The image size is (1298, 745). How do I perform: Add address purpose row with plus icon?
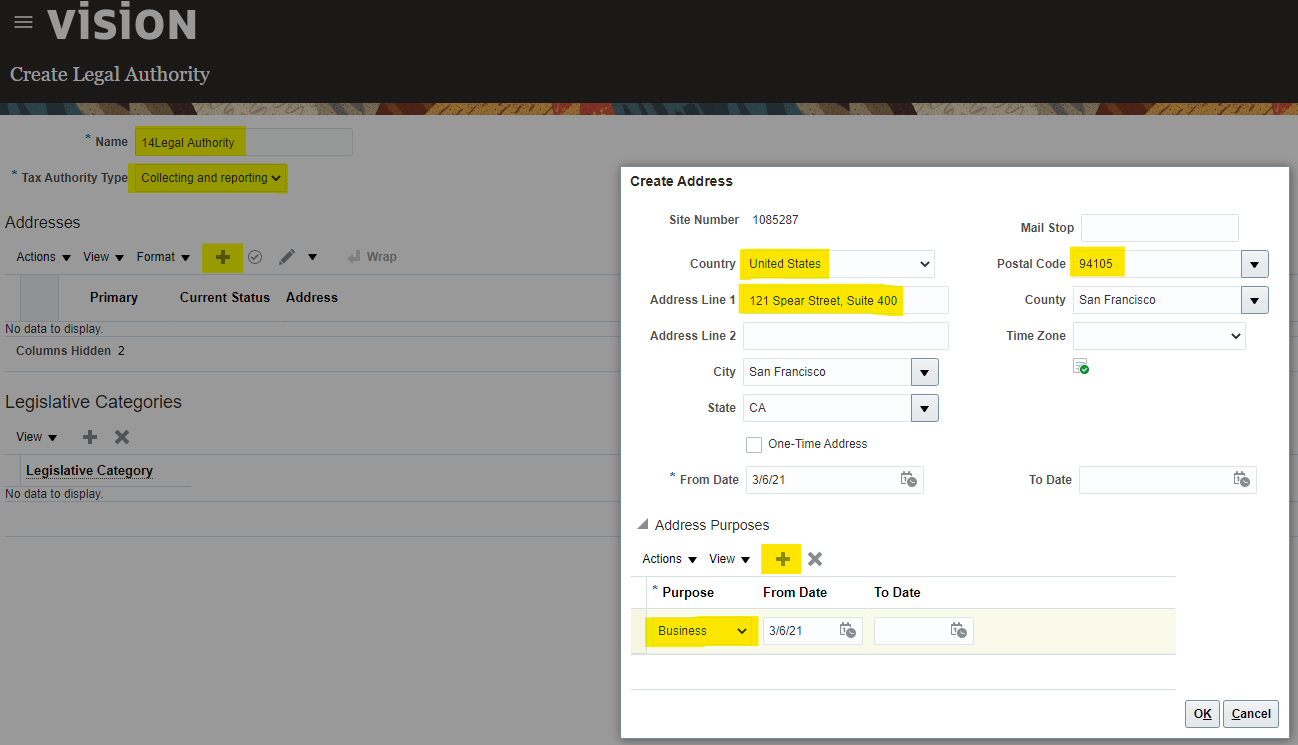pos(782,559)
